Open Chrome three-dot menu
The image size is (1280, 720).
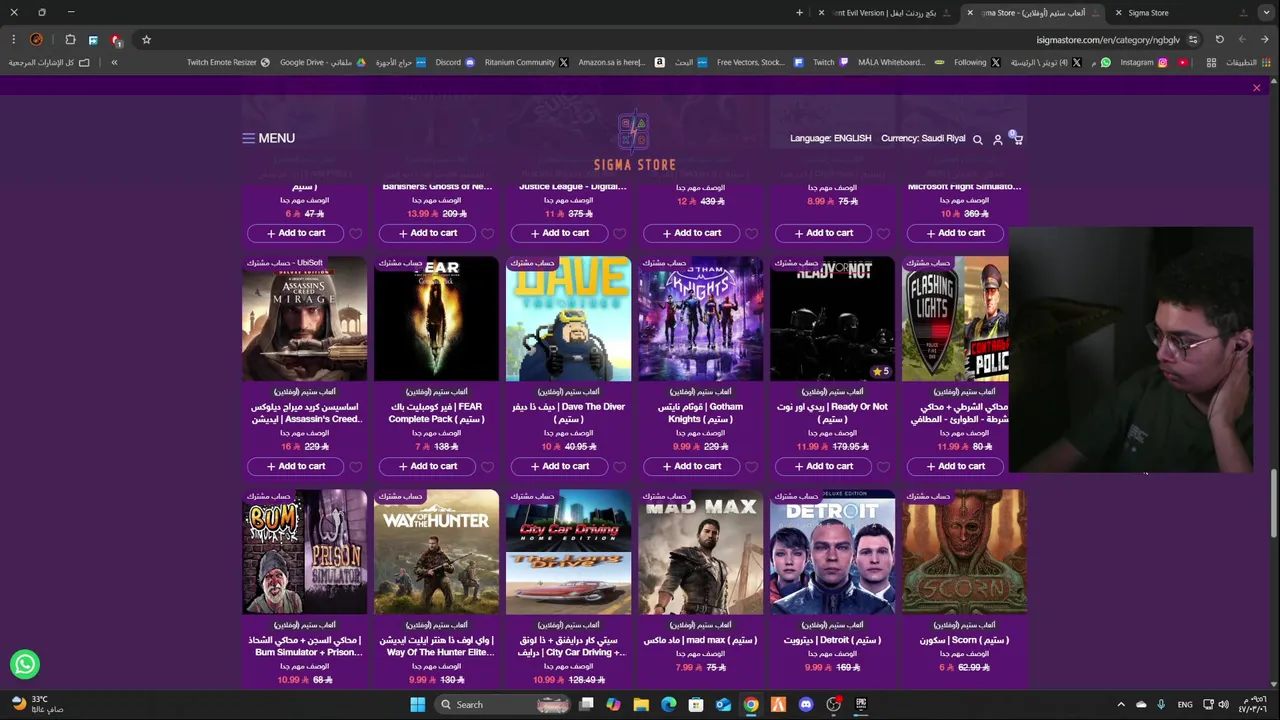[x=13, y=40]
